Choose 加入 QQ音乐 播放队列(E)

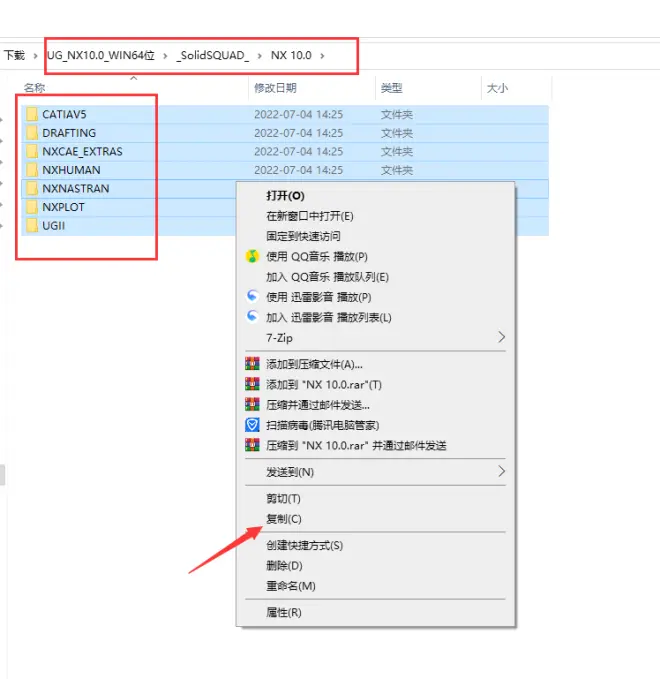[x=327, y=277]
